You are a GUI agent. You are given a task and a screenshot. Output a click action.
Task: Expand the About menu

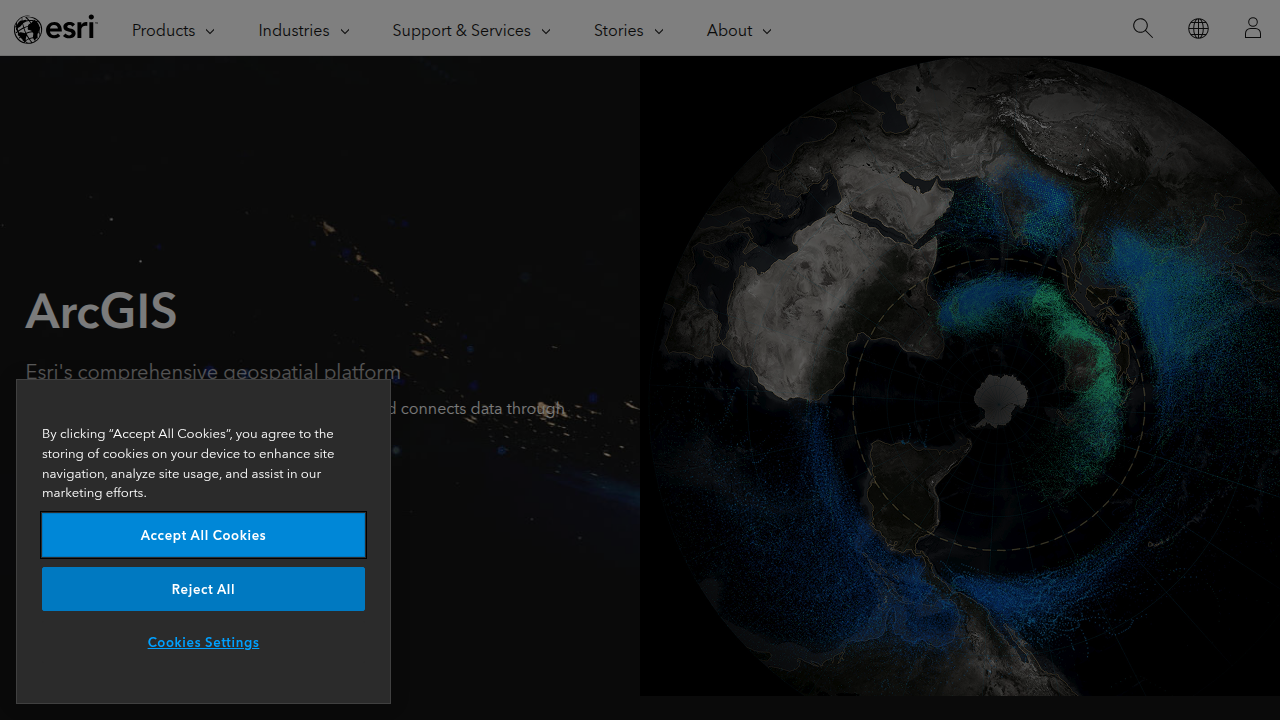[x=739, y=30]
